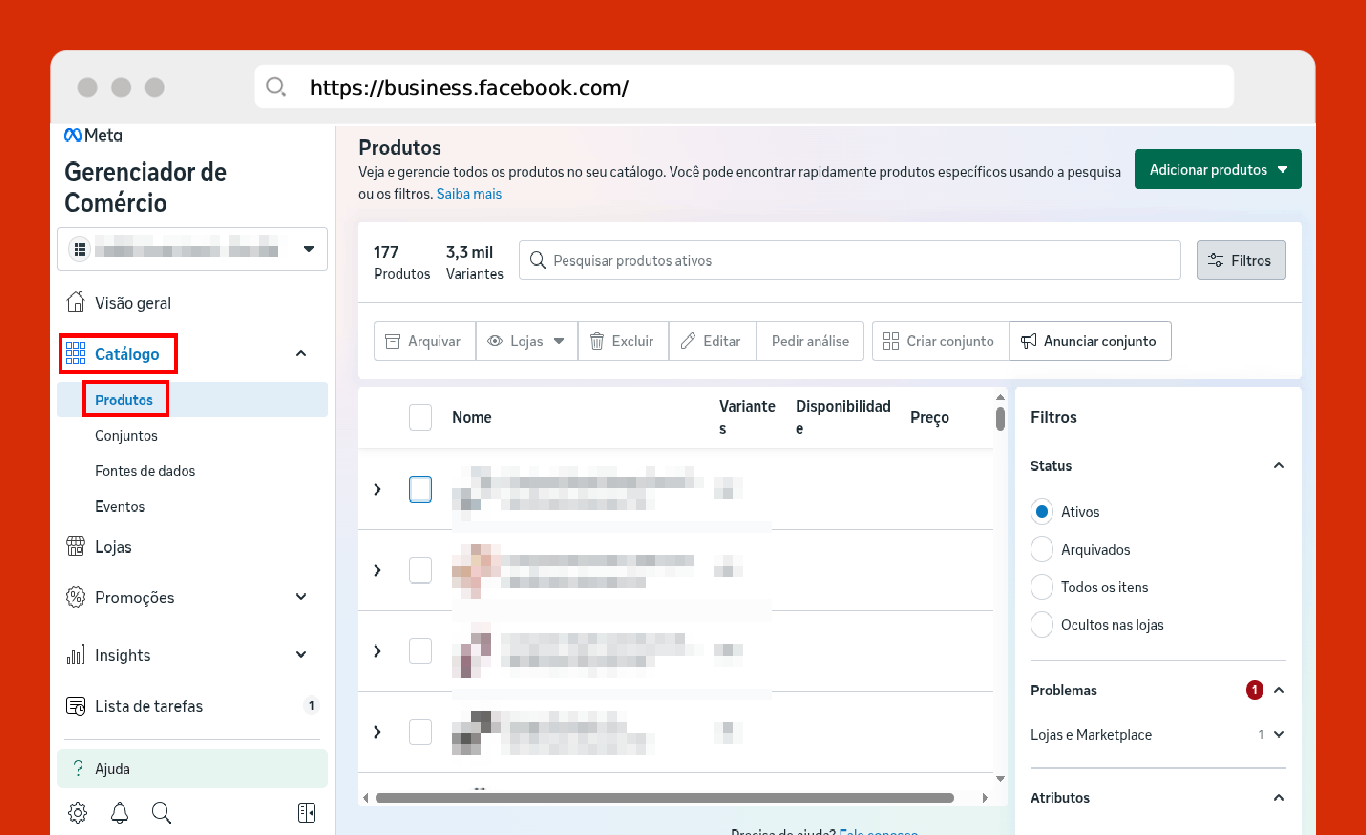Check the select-all checkbox beside Nome

[420, 418]
